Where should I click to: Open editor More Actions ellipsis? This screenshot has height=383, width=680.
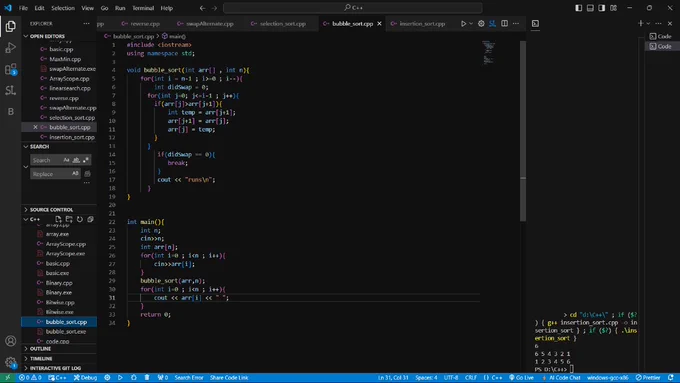[516, 23]
